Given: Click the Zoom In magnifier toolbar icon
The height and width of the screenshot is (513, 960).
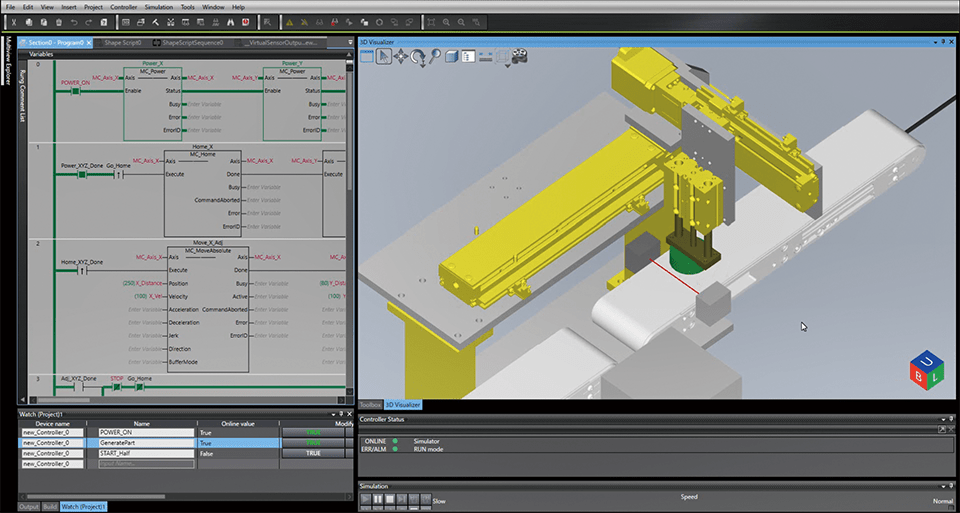Looking at the screenshot, I should click(x=446, y=22).
